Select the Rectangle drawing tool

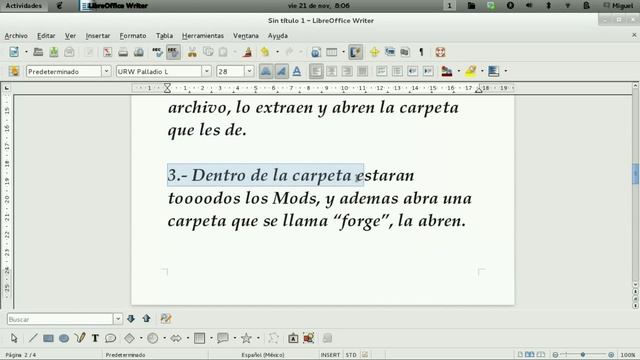tap(49, 338)
